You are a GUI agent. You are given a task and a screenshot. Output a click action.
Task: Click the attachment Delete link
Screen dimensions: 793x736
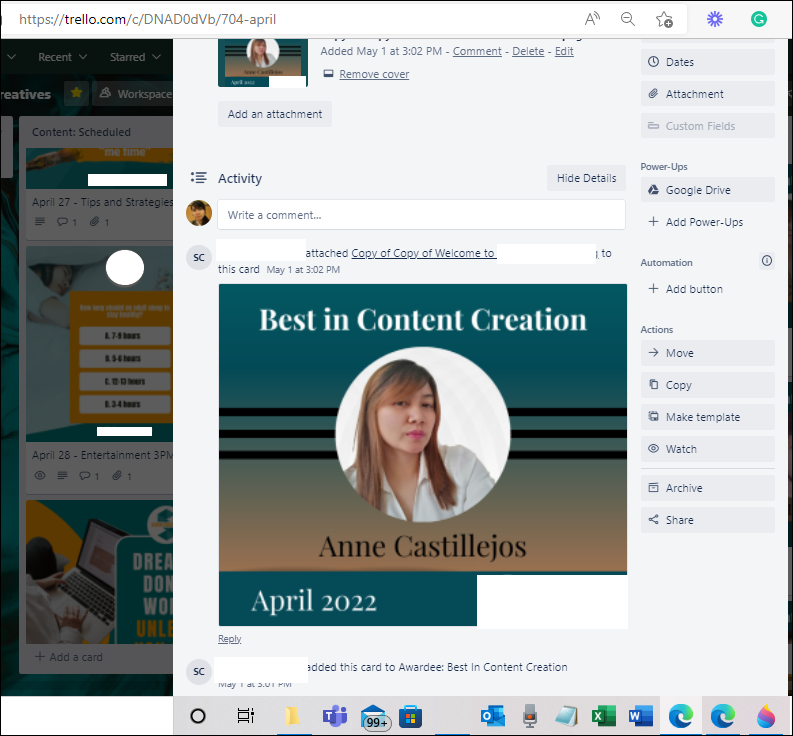528,51
